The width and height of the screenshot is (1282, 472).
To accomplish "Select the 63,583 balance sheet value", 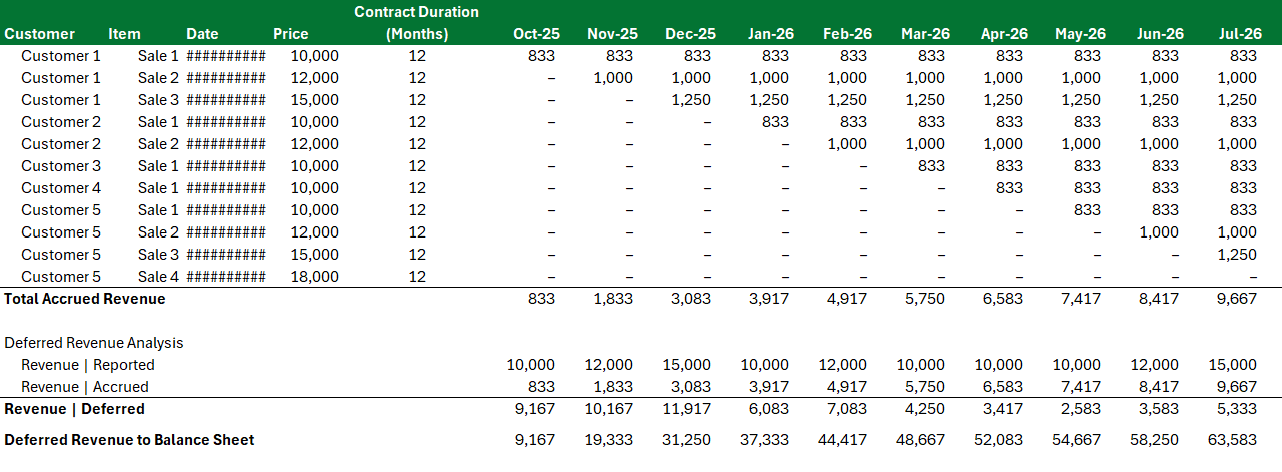I will (1232, 440).
